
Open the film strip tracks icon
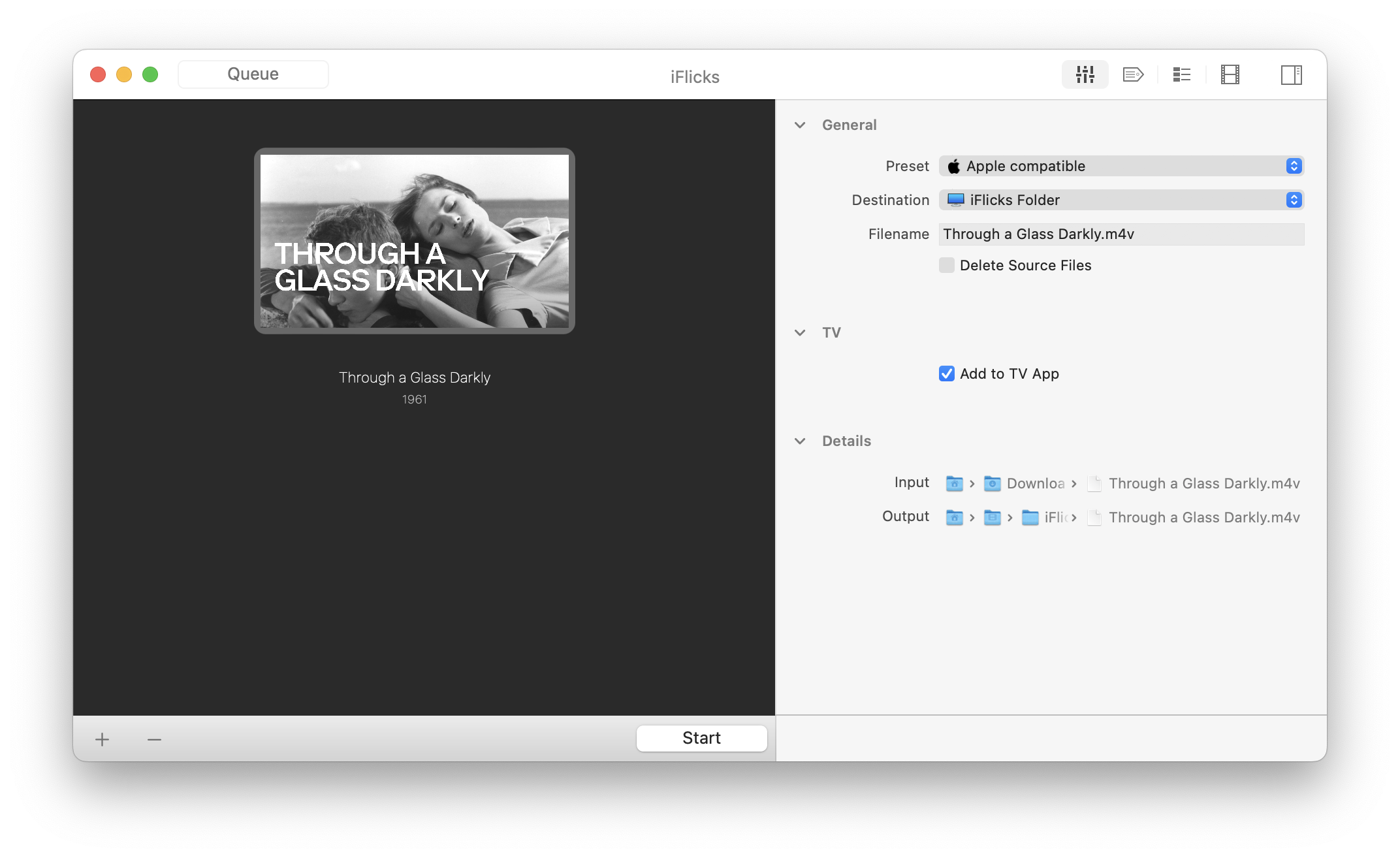coord(1230,74)
